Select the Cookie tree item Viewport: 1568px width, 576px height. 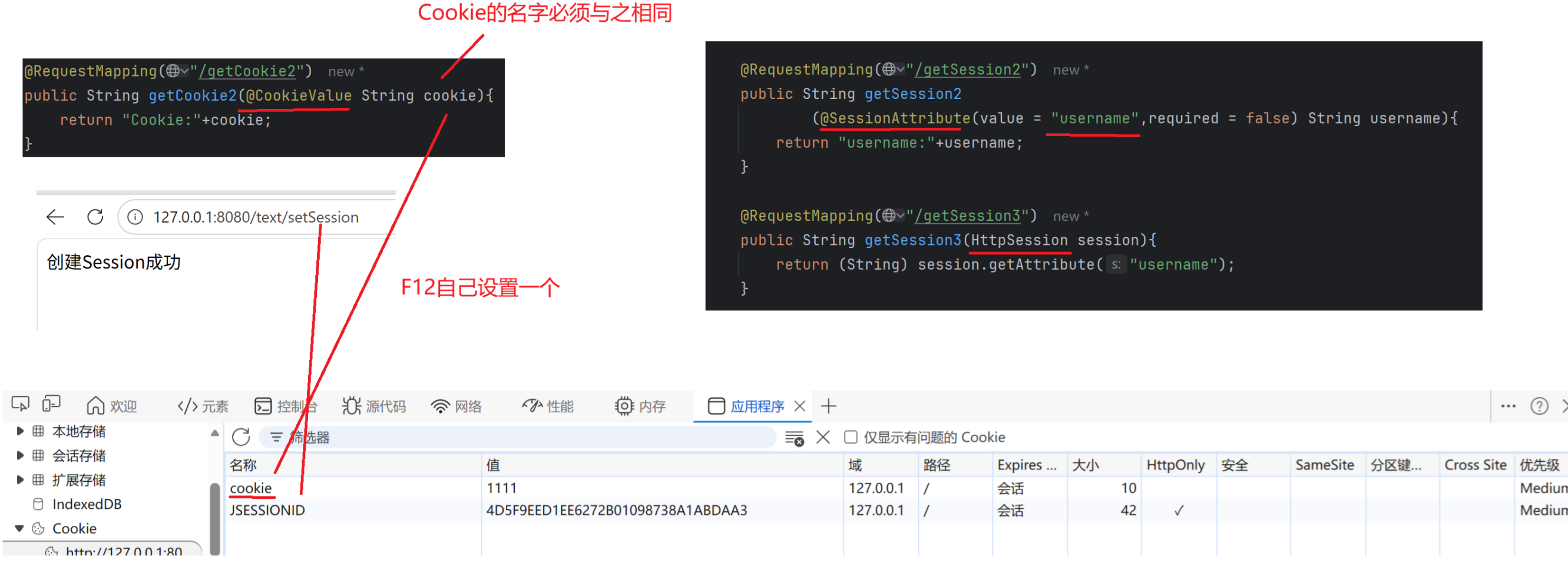click(x=74, y=528)
